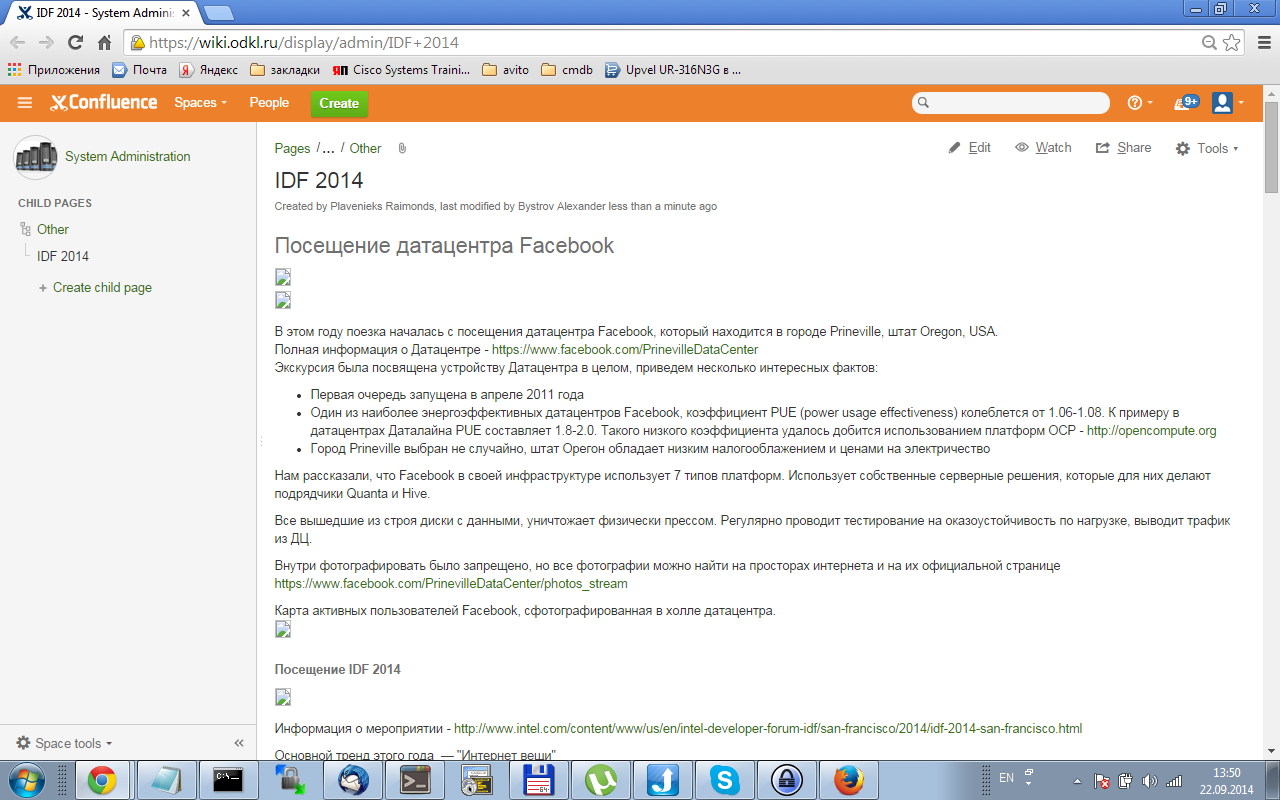Expand the breadcrumb ellipsis
Image resolution: width=1280 pixels, height=800 pixels.
click(x=328, y=148)
